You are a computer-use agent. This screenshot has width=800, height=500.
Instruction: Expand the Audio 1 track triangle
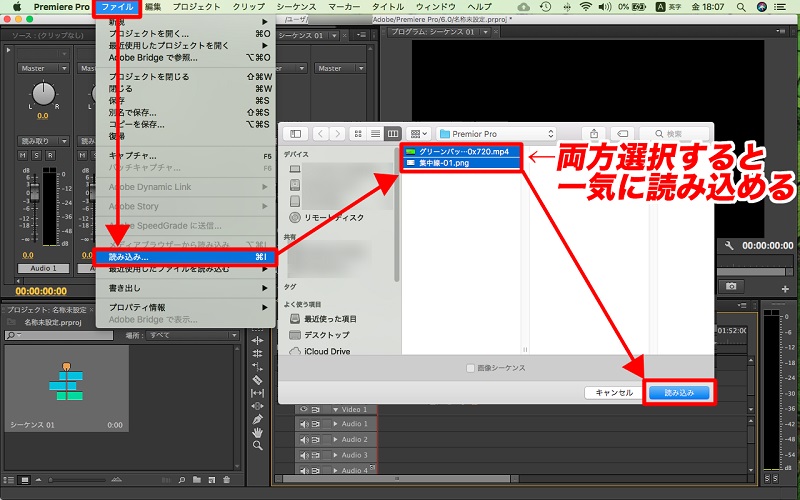click(335, 424)
